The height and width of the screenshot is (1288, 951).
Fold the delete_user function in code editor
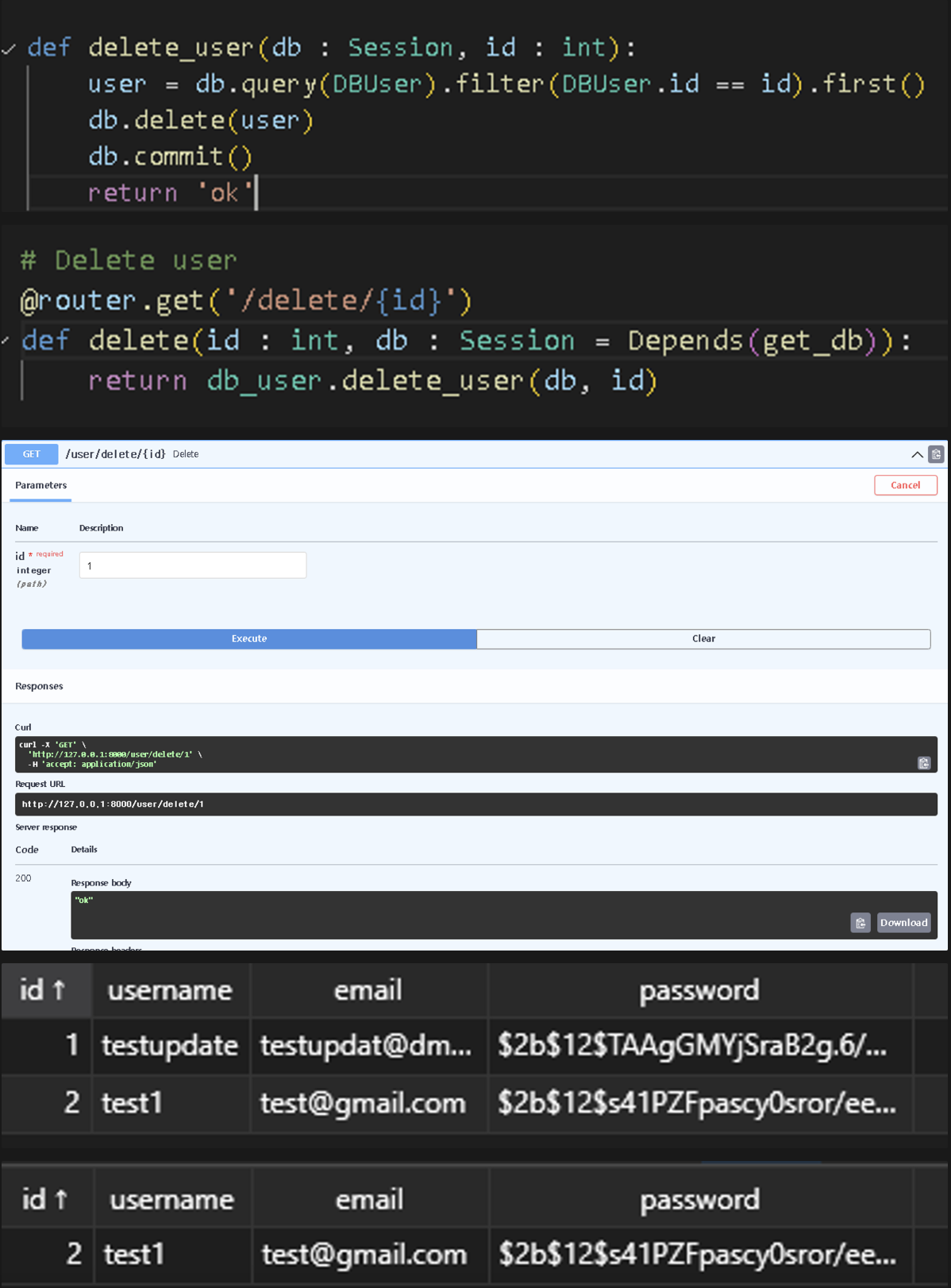click(x=9, y=48)
